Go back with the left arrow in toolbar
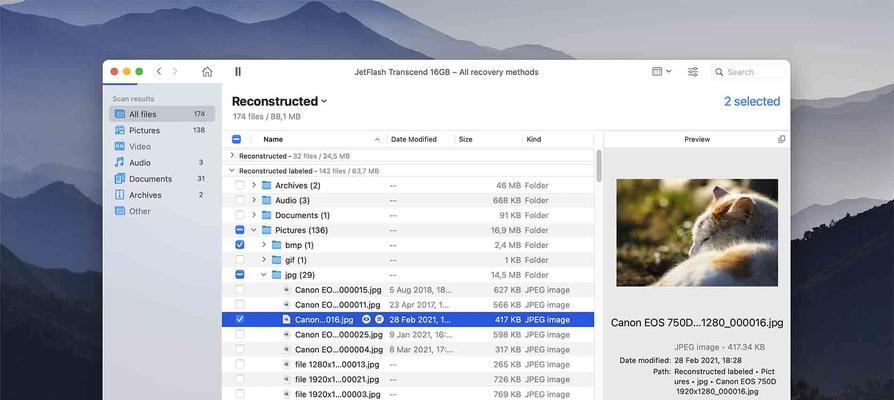This screenshot has width=894, height=400. coord(159,71)
